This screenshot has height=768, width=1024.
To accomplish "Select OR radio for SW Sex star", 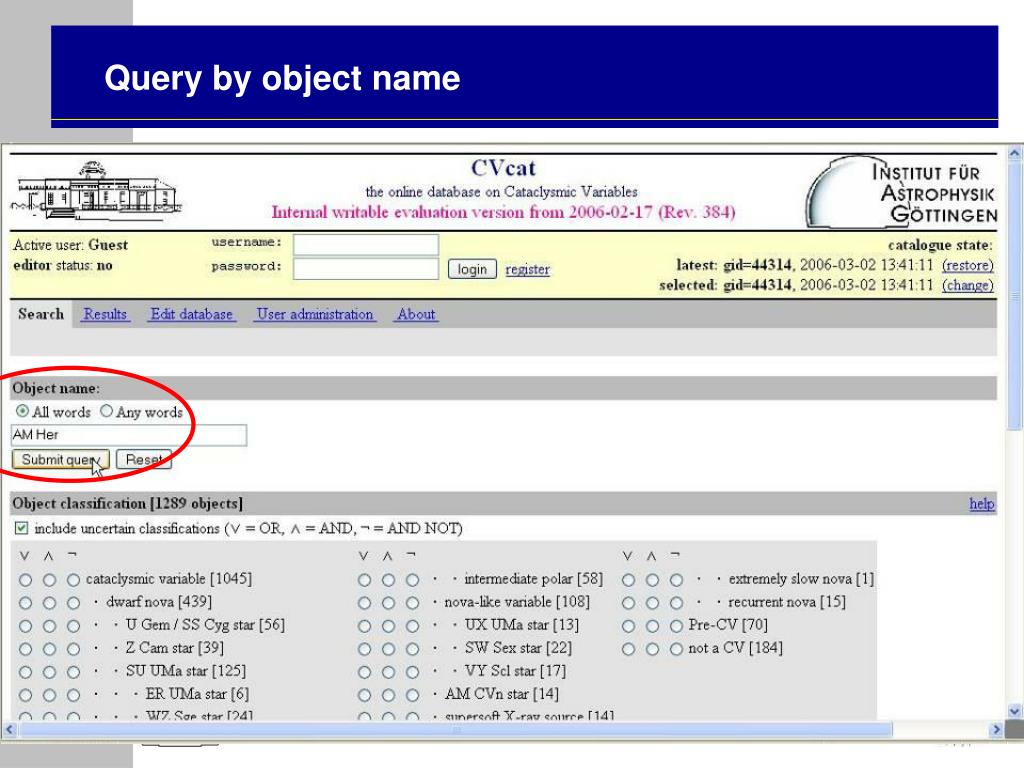I will (364, 649).
